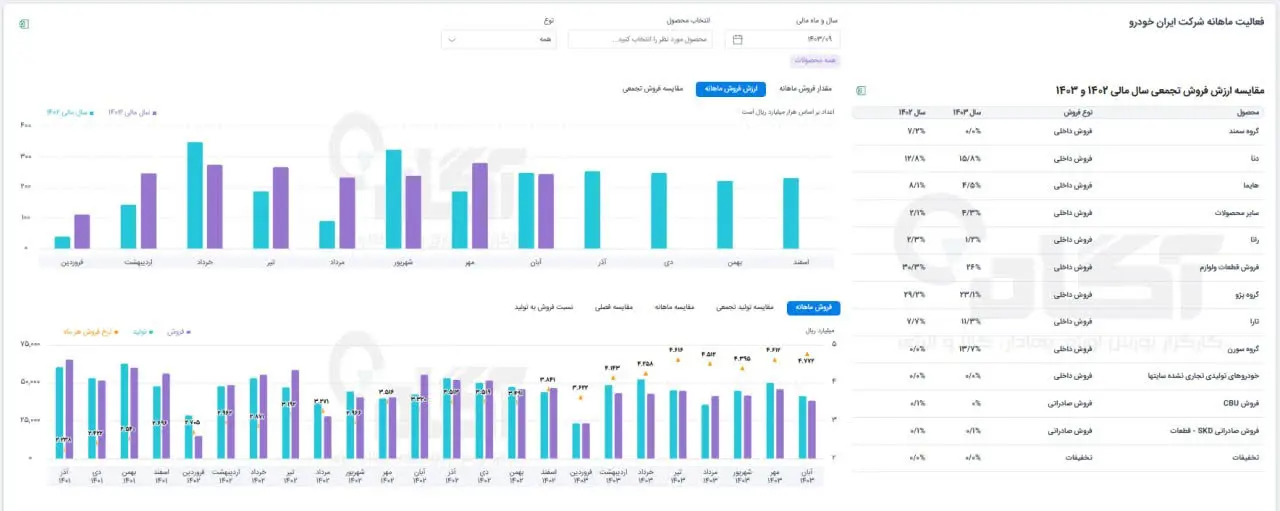This screenshot has height=511, width=1280.
Task: Select the فروش ماهانه tab in lower chart
Action: click(x=815, y=307)
